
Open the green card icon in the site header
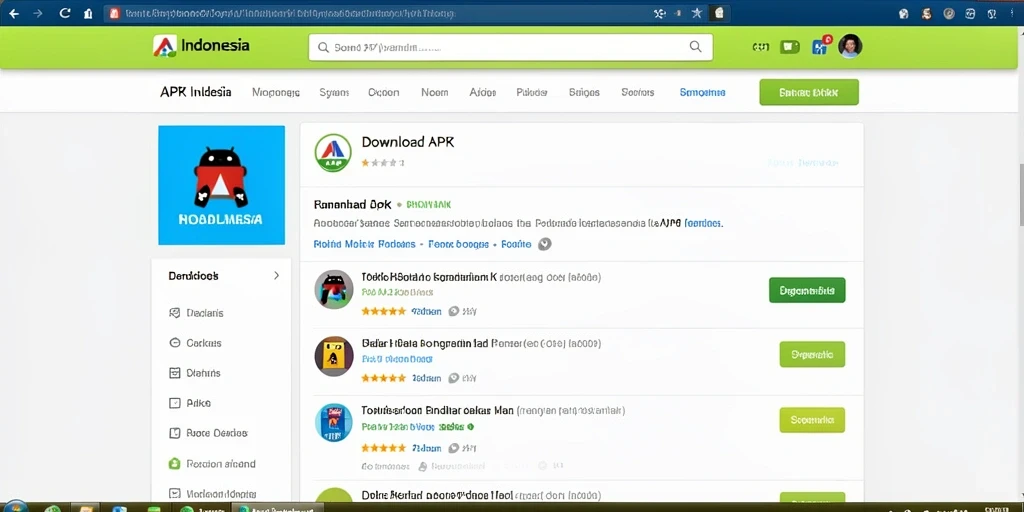(790, 46)
